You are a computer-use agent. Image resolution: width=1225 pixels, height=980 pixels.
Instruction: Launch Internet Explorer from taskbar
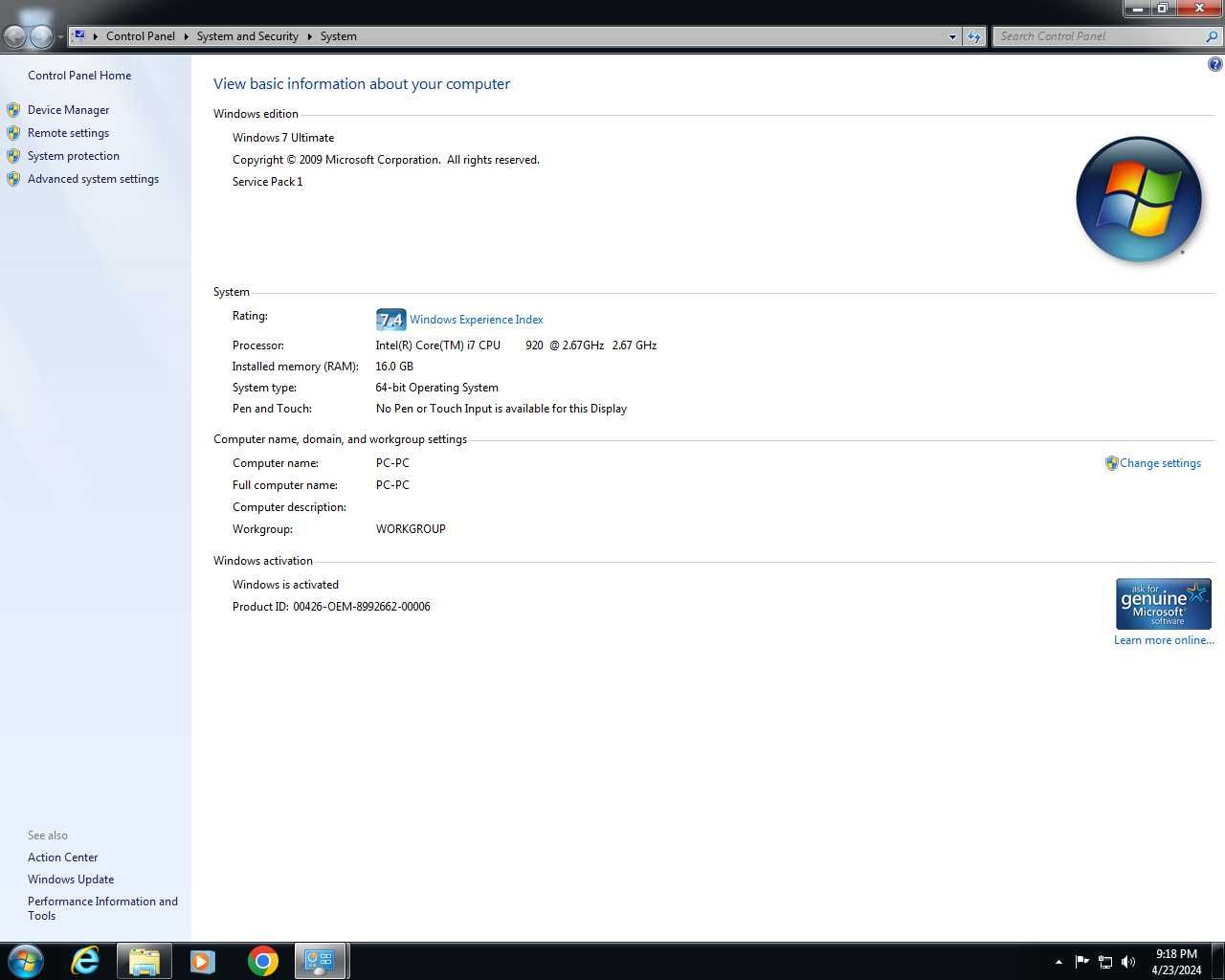coord(85,961)
